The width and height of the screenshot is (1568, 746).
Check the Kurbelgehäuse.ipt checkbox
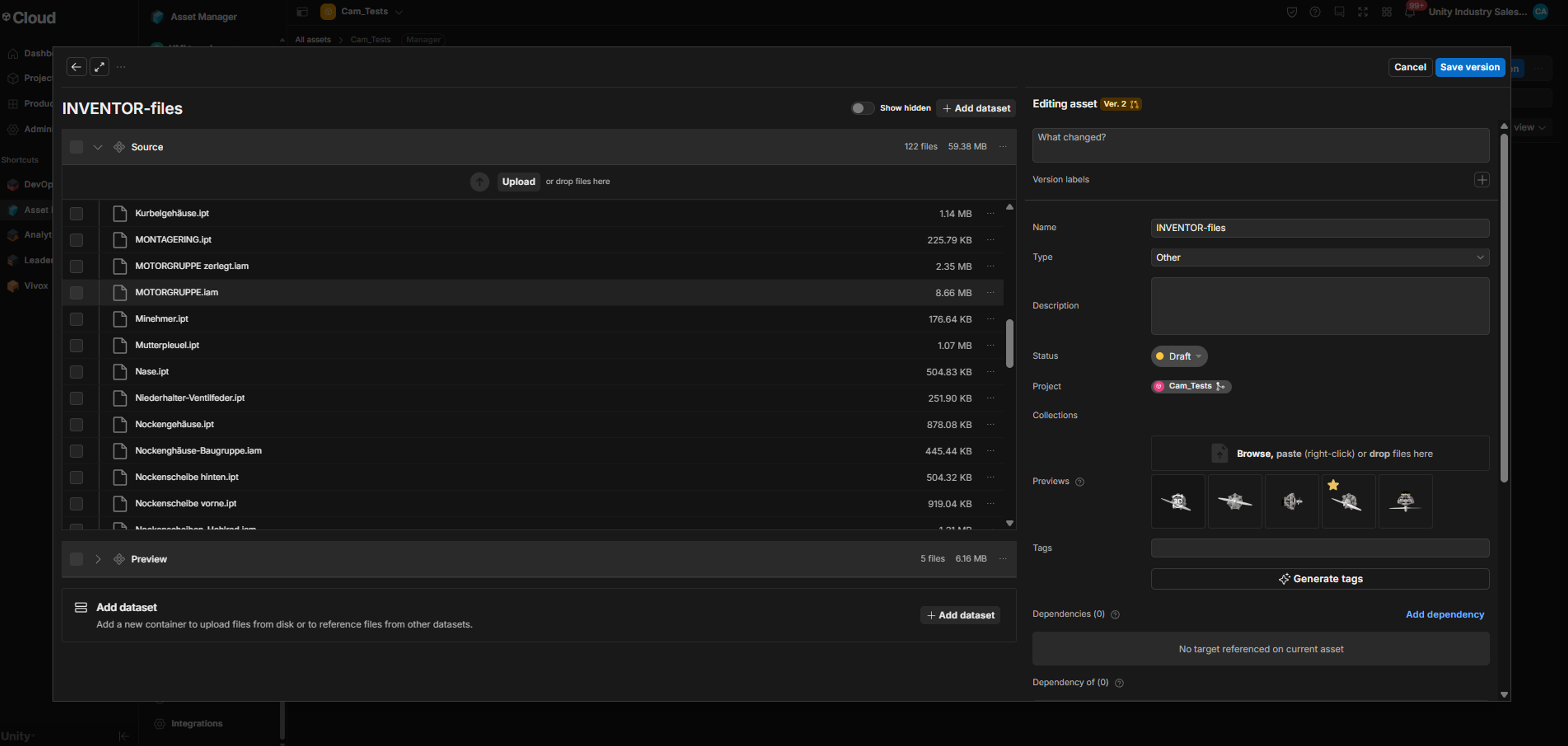pos(76,214)
